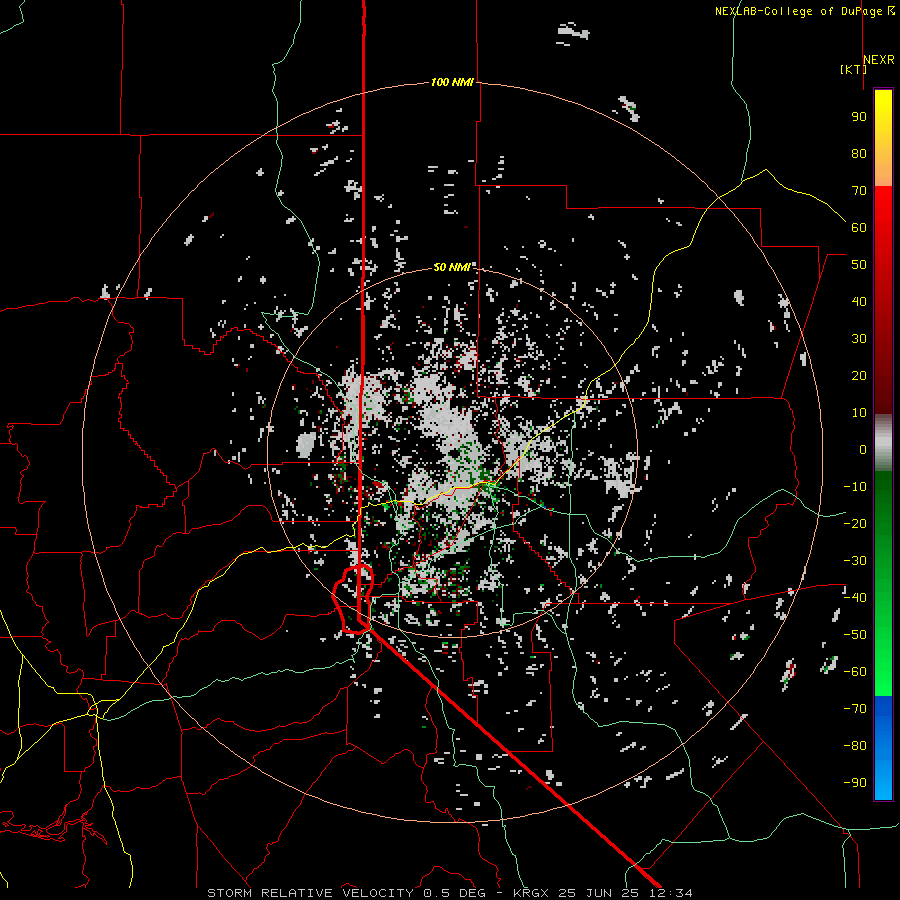Click the [KT] units label
The width and height of the screenshot is (900, 900).
854,69
